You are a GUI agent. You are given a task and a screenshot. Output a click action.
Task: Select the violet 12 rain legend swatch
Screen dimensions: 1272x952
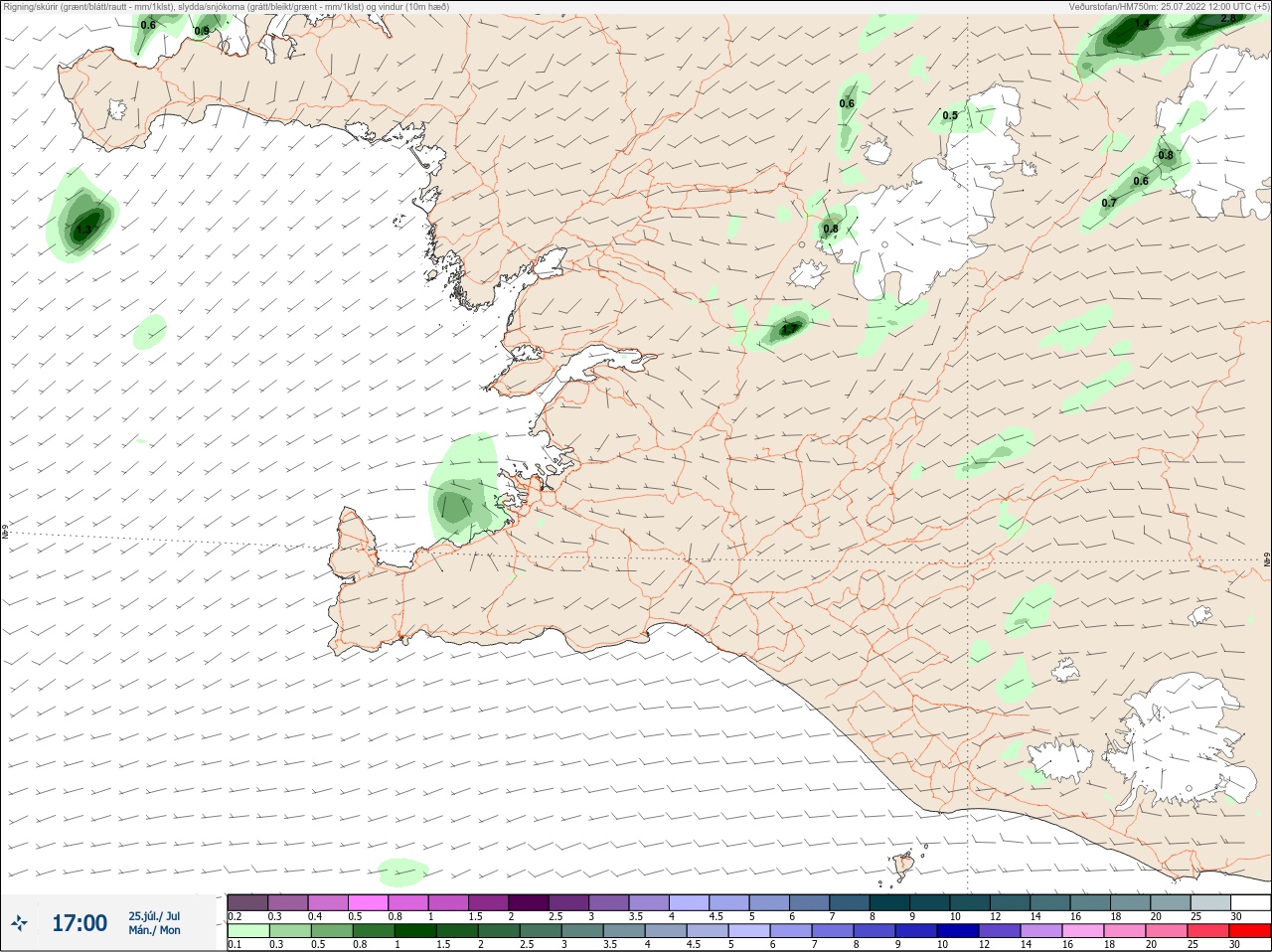point(999,931)
